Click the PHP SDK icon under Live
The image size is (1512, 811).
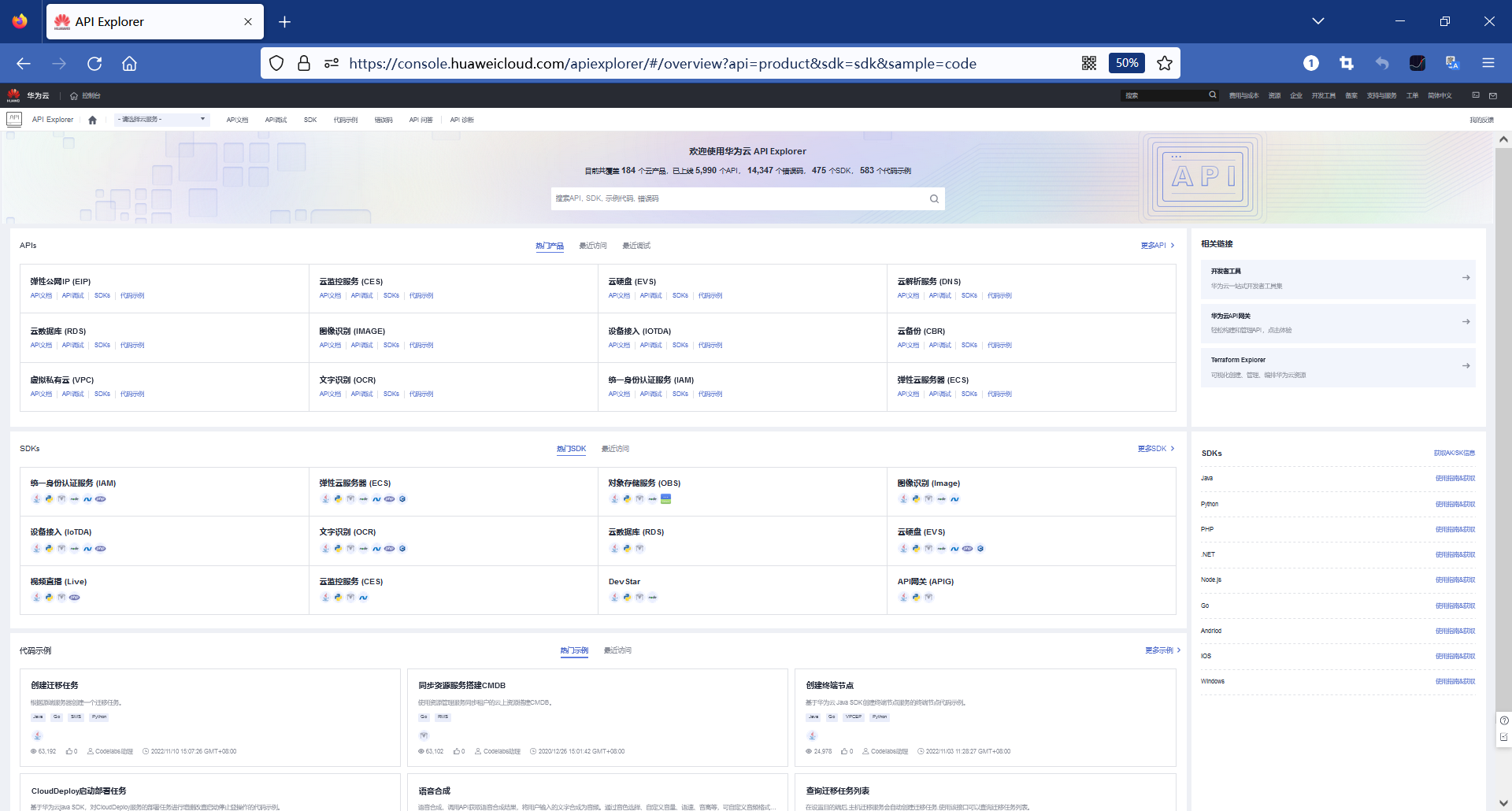coord(74,598)
